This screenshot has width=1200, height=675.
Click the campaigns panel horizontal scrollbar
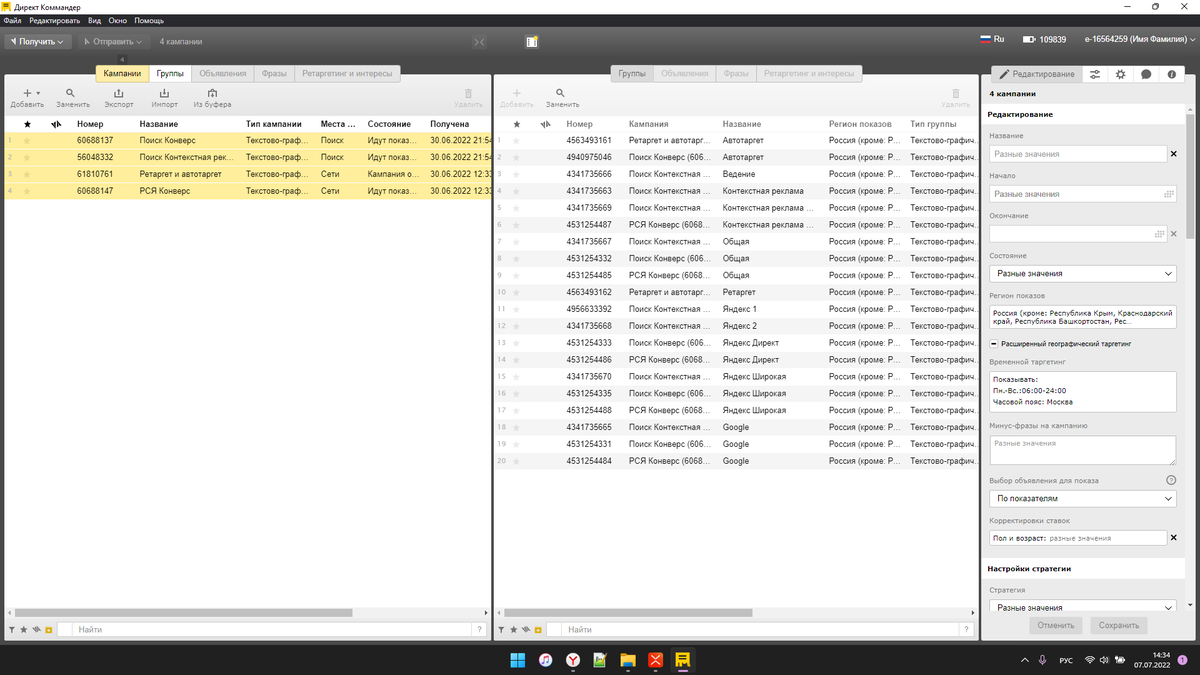(183, 612)
